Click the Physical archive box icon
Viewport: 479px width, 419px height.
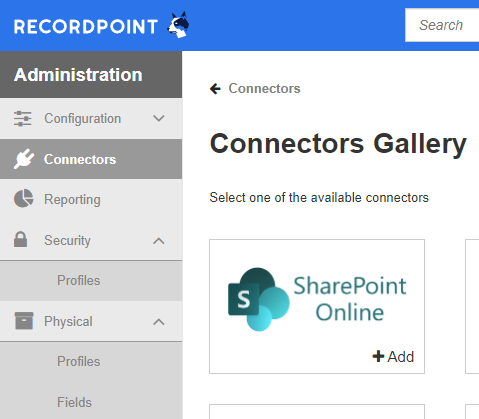click(24, 321)
